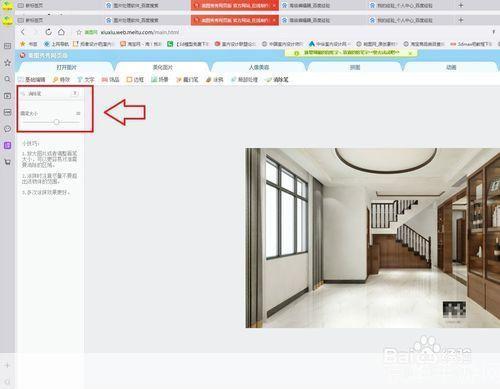Select the 局部处理 local processing tool
This screenshot has width=500, height=389.
pyautogui.click(x=244, y=80)
